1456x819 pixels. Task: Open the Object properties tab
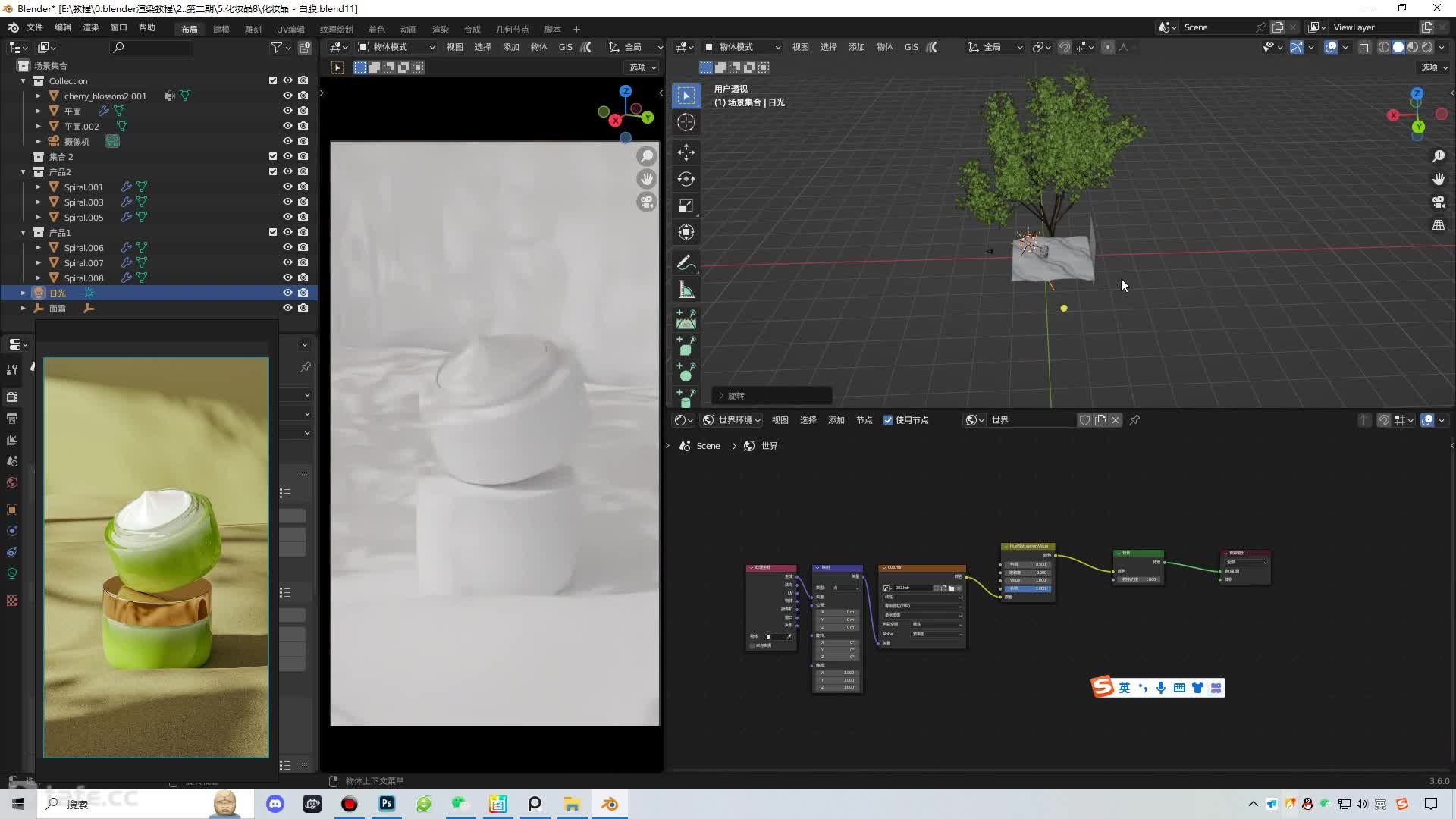12,510
